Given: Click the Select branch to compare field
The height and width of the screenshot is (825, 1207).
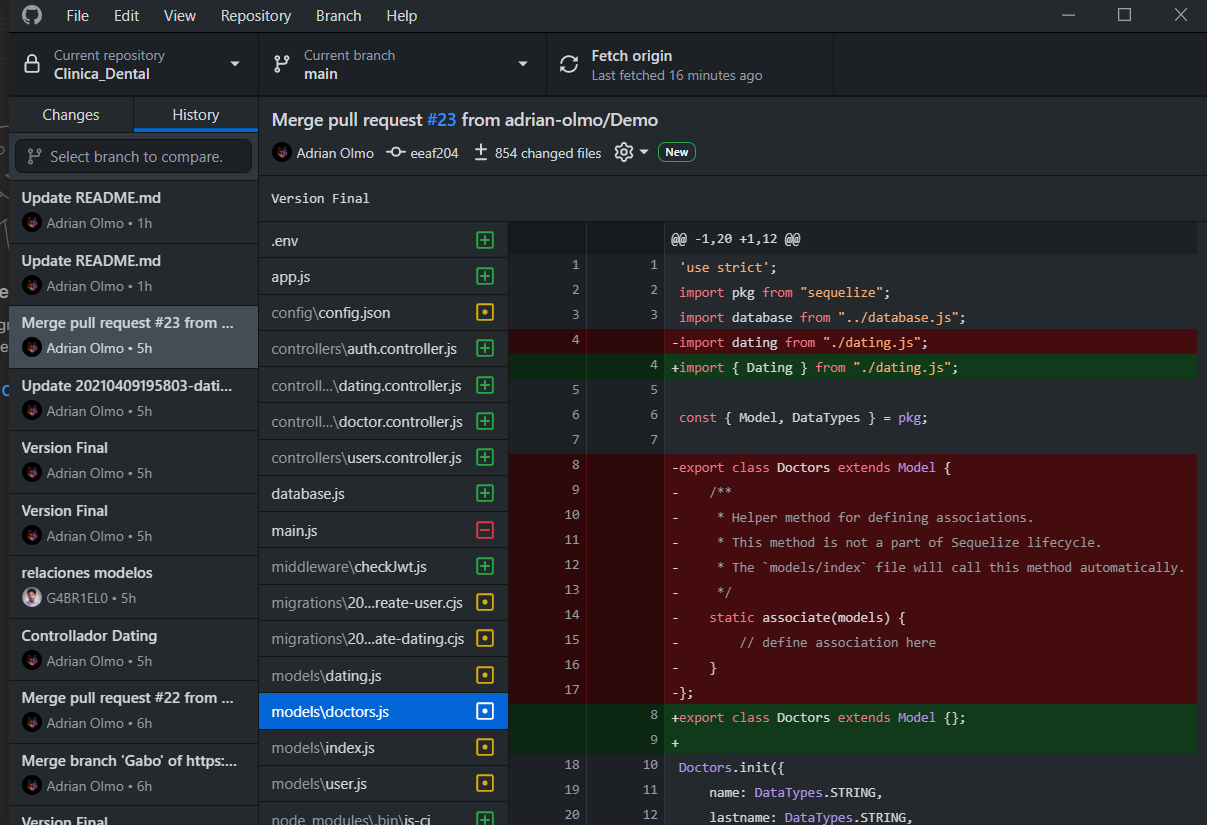Looking at the screenshot, I should click(x=132, y=156).
